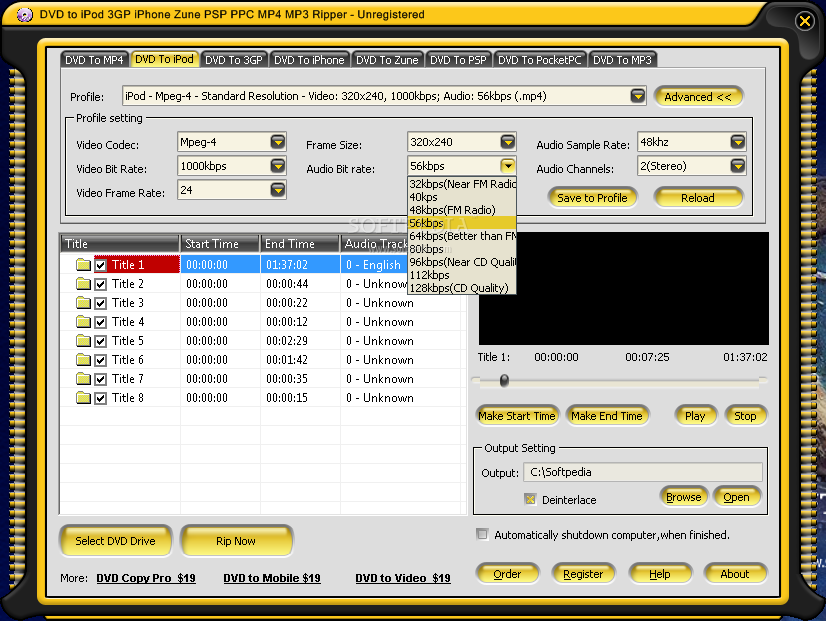Enable automatic shutdown when finished
This screenshot has width=826, height=621.
coord(482,534)
